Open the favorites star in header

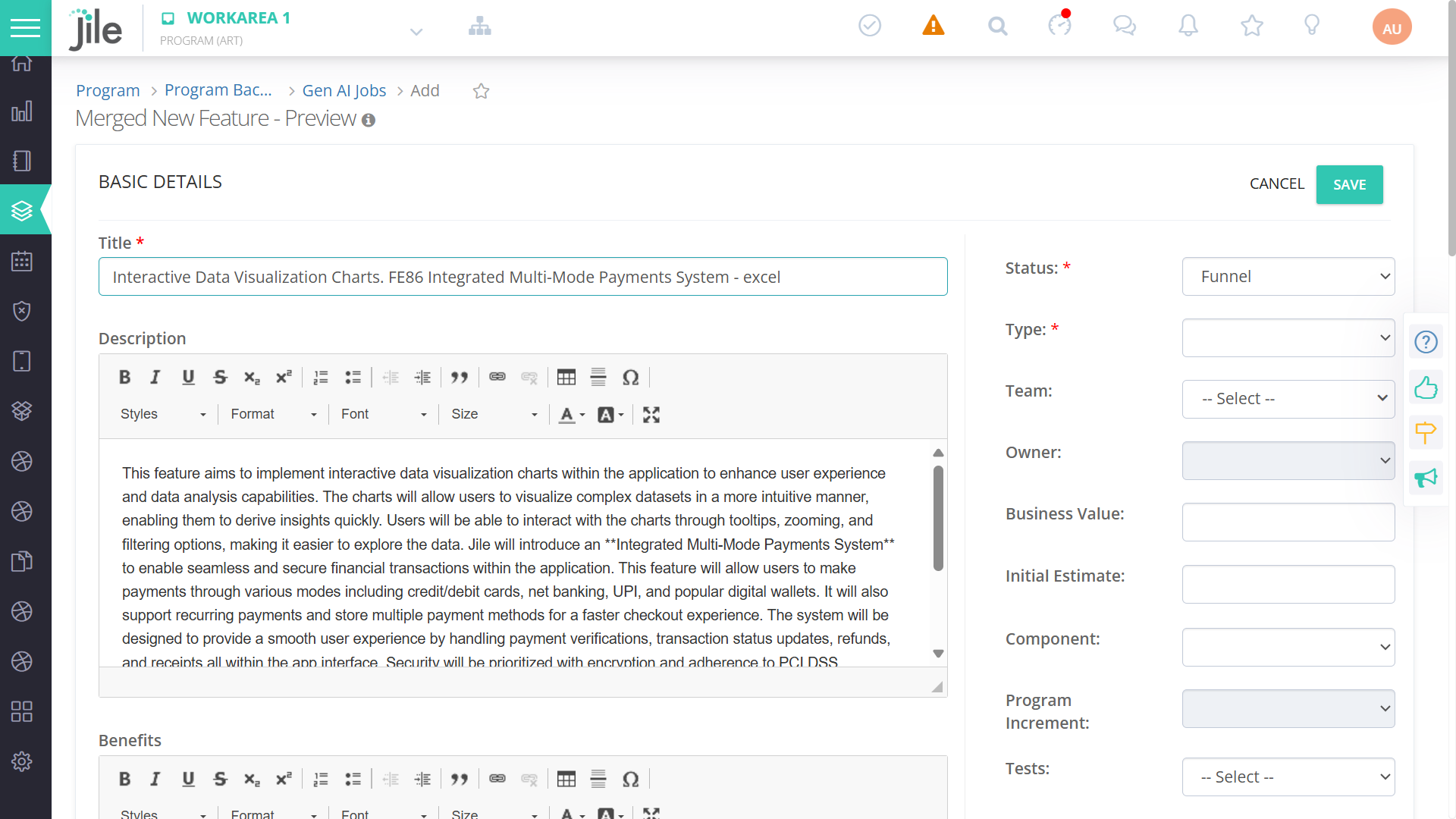(1252, 26)
